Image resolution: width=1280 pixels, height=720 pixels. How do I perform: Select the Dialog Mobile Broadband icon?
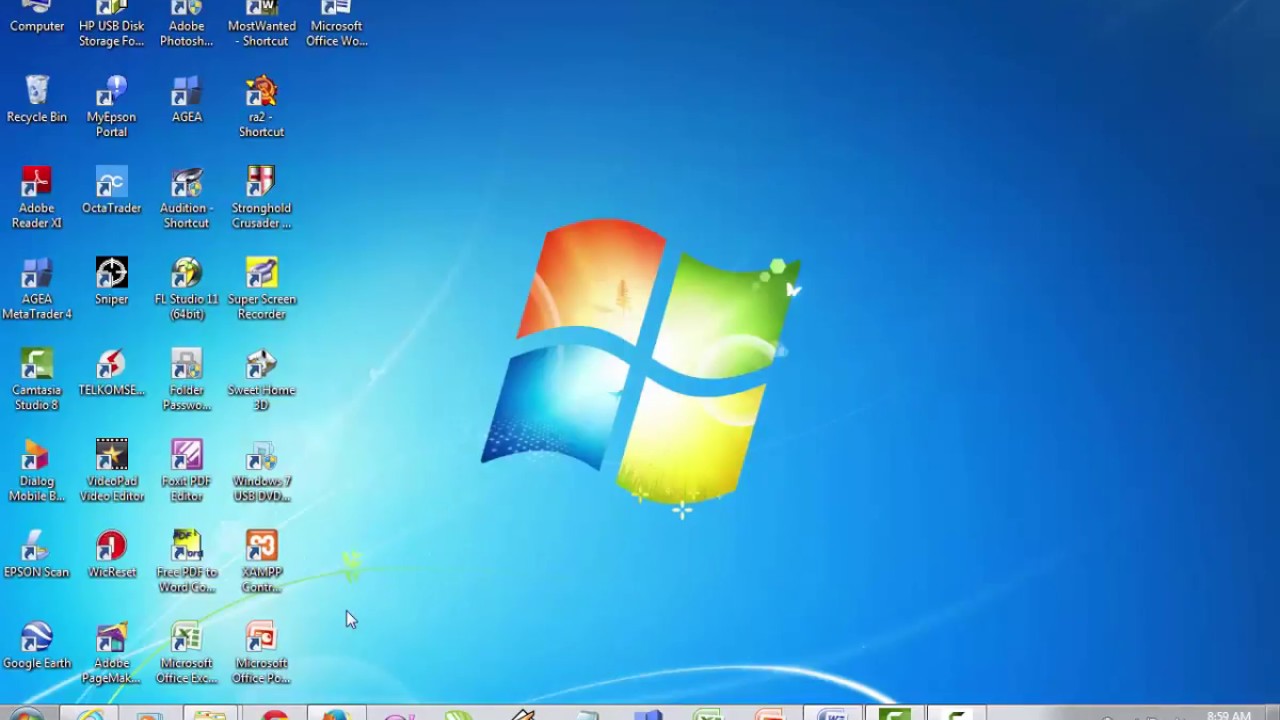[37, 470]
